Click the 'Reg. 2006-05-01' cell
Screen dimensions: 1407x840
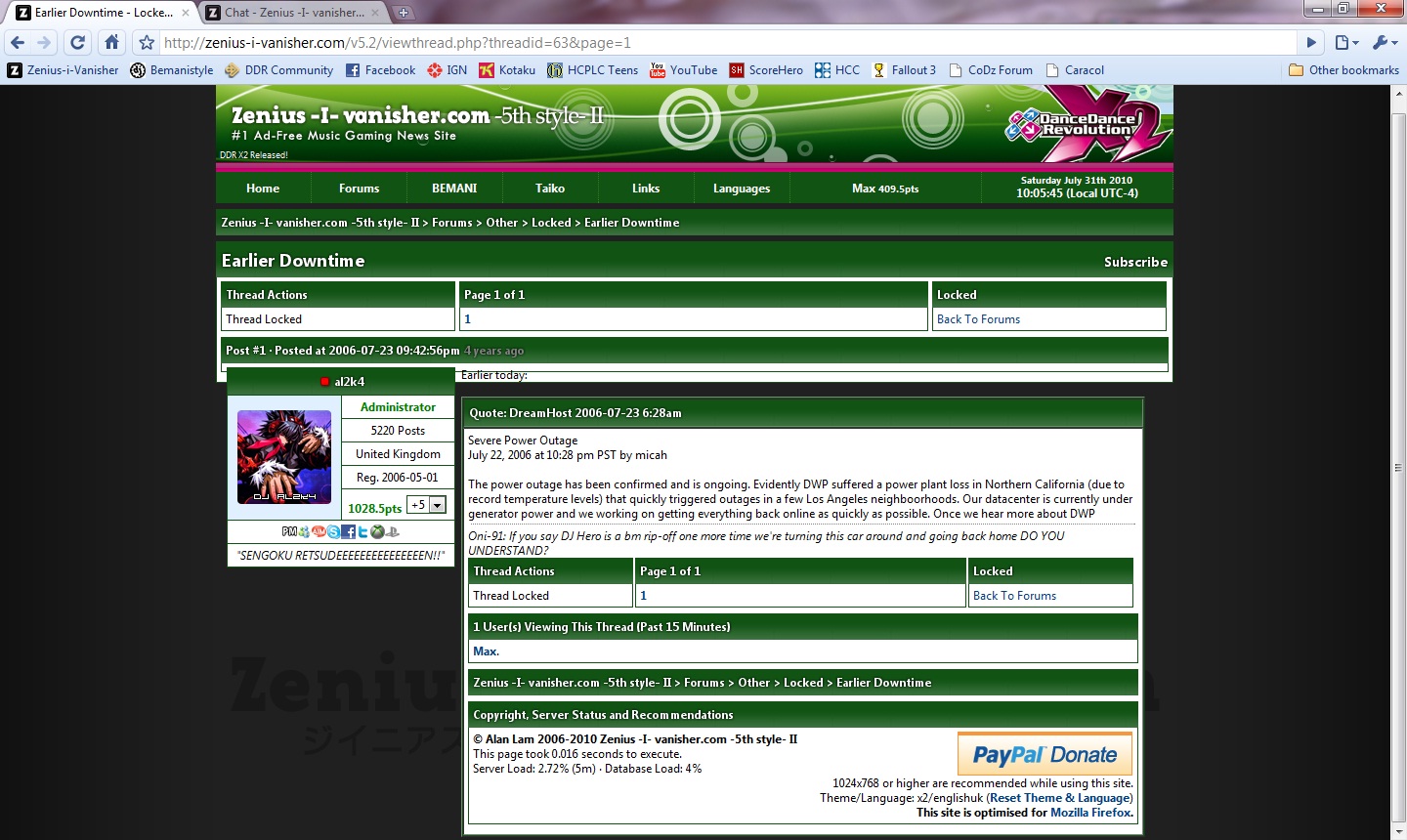tap(398, 478)
